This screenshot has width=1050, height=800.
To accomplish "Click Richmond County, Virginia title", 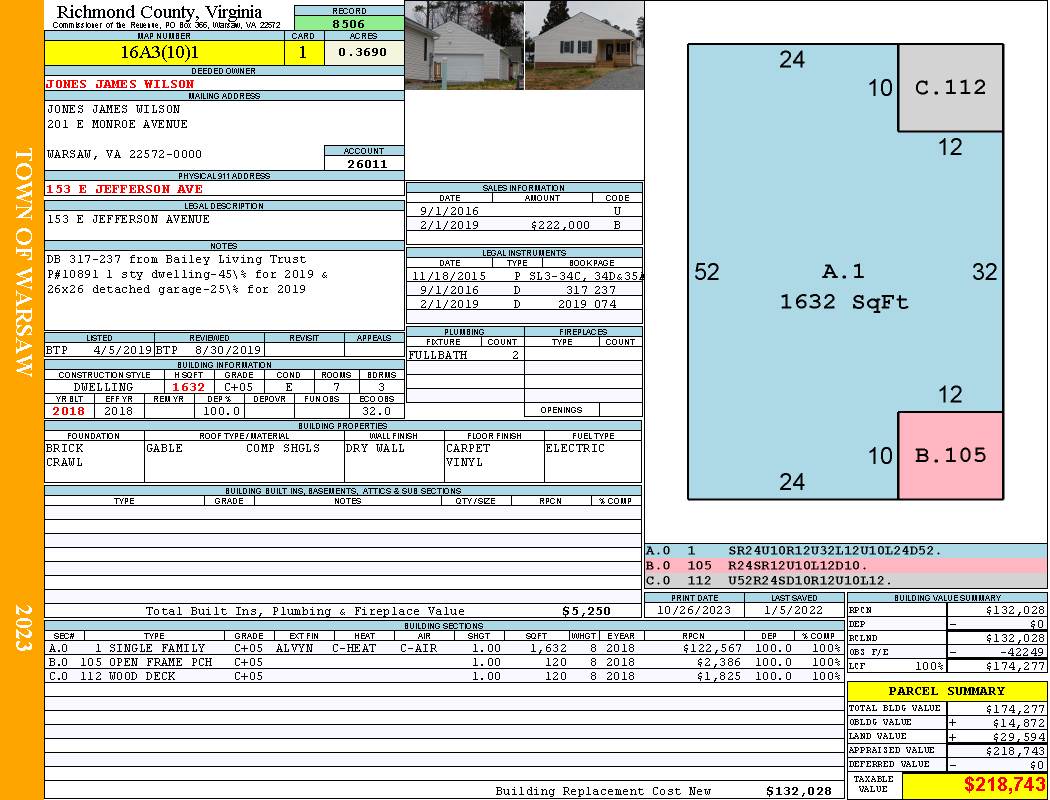I will click(x=159, y=12).
